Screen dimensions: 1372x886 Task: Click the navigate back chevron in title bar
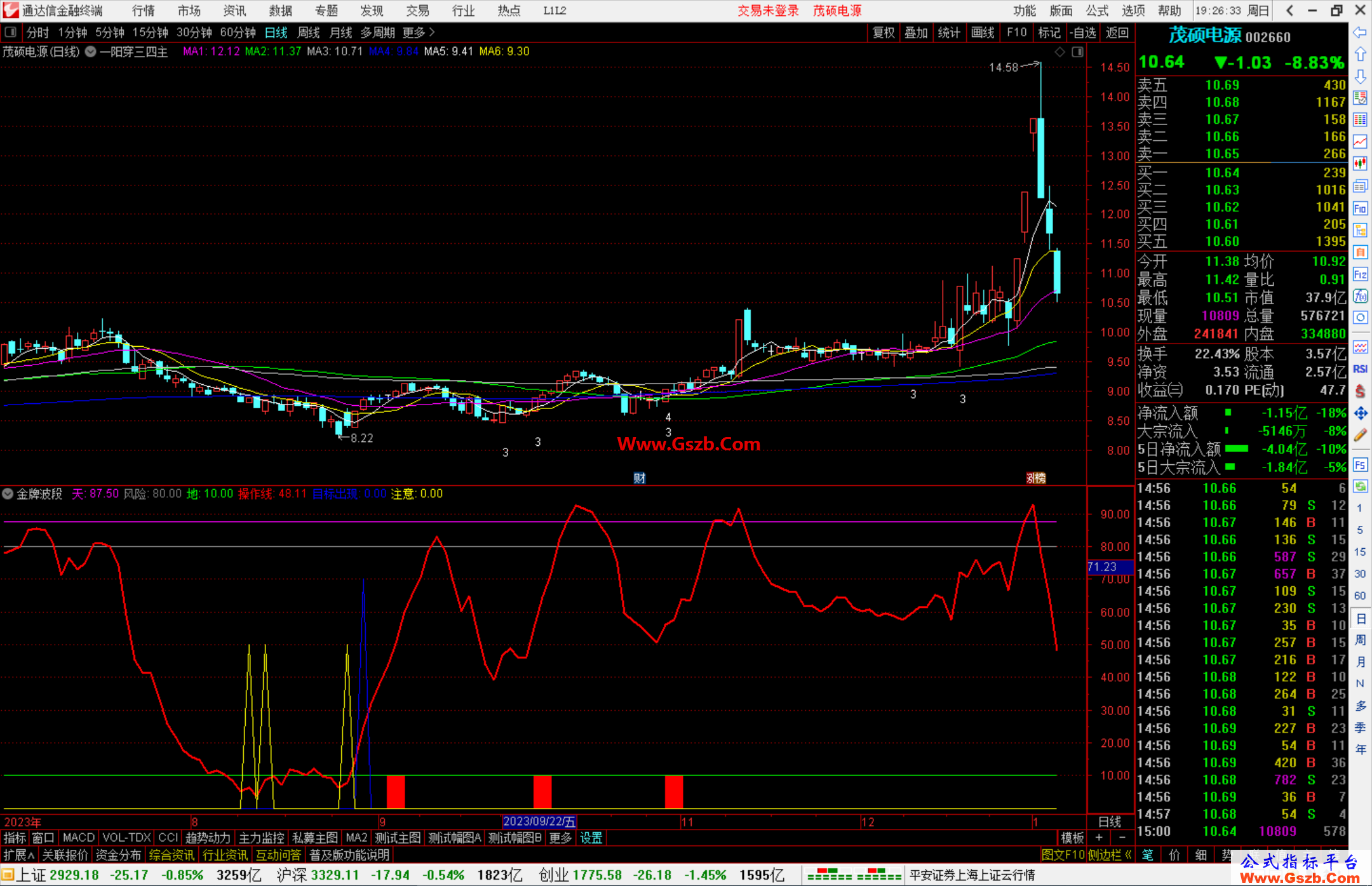[x=1289, y=10]
